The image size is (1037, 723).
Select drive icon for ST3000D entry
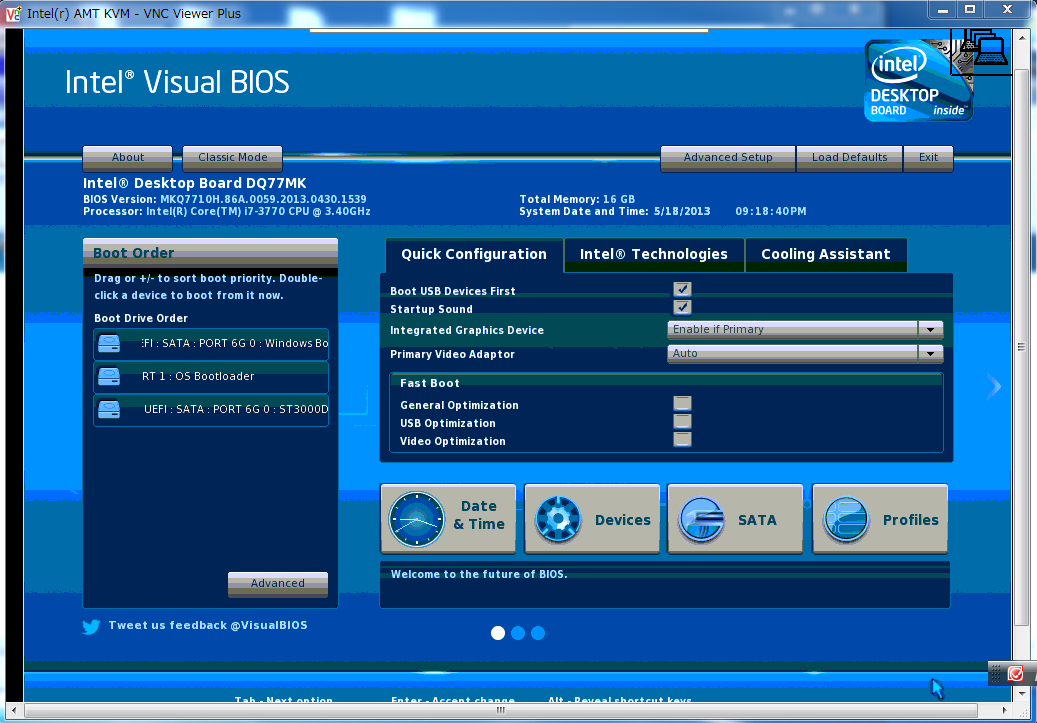pyautogui.click(x=109, y=409)
